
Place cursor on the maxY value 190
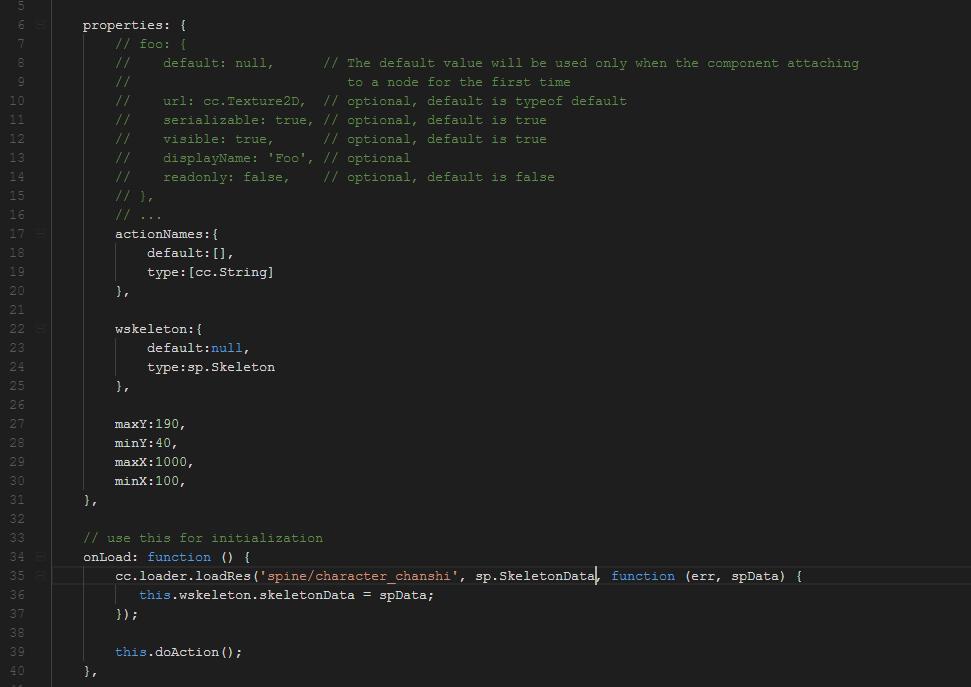point(166,424)
